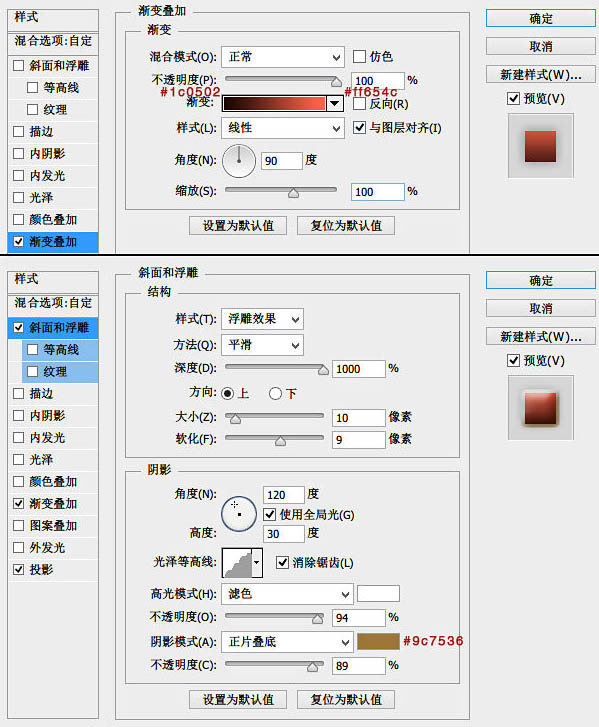The width and height of the screenshot is (599, 727).
Task: Click 确定 in the gradient overlay dialog
Action: 541,19
